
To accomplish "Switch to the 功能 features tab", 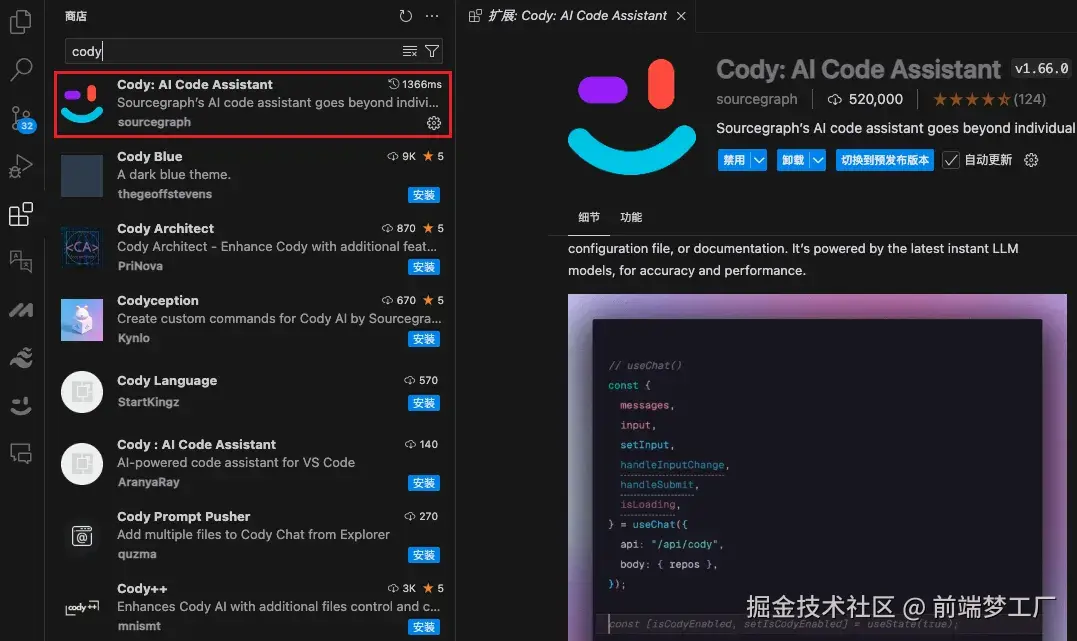I will click(631, 217).
